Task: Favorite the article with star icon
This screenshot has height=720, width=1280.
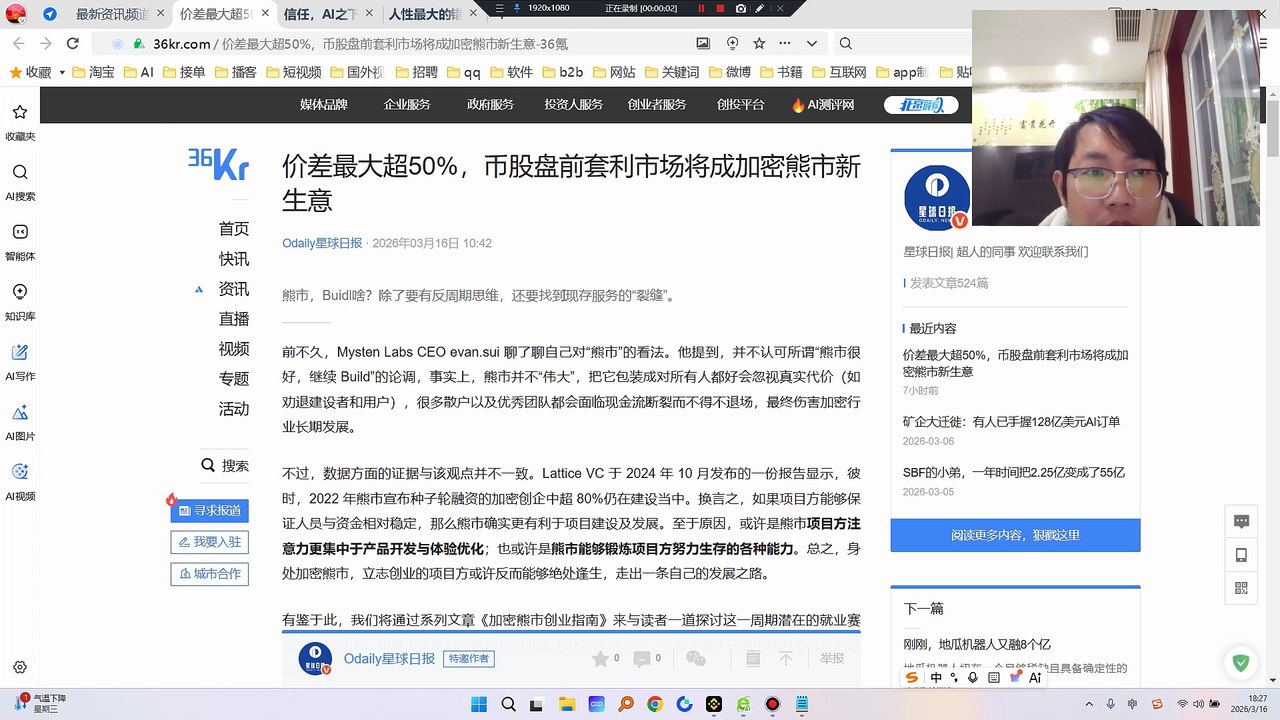Action: pyautogui.click(x=600, y=658)
